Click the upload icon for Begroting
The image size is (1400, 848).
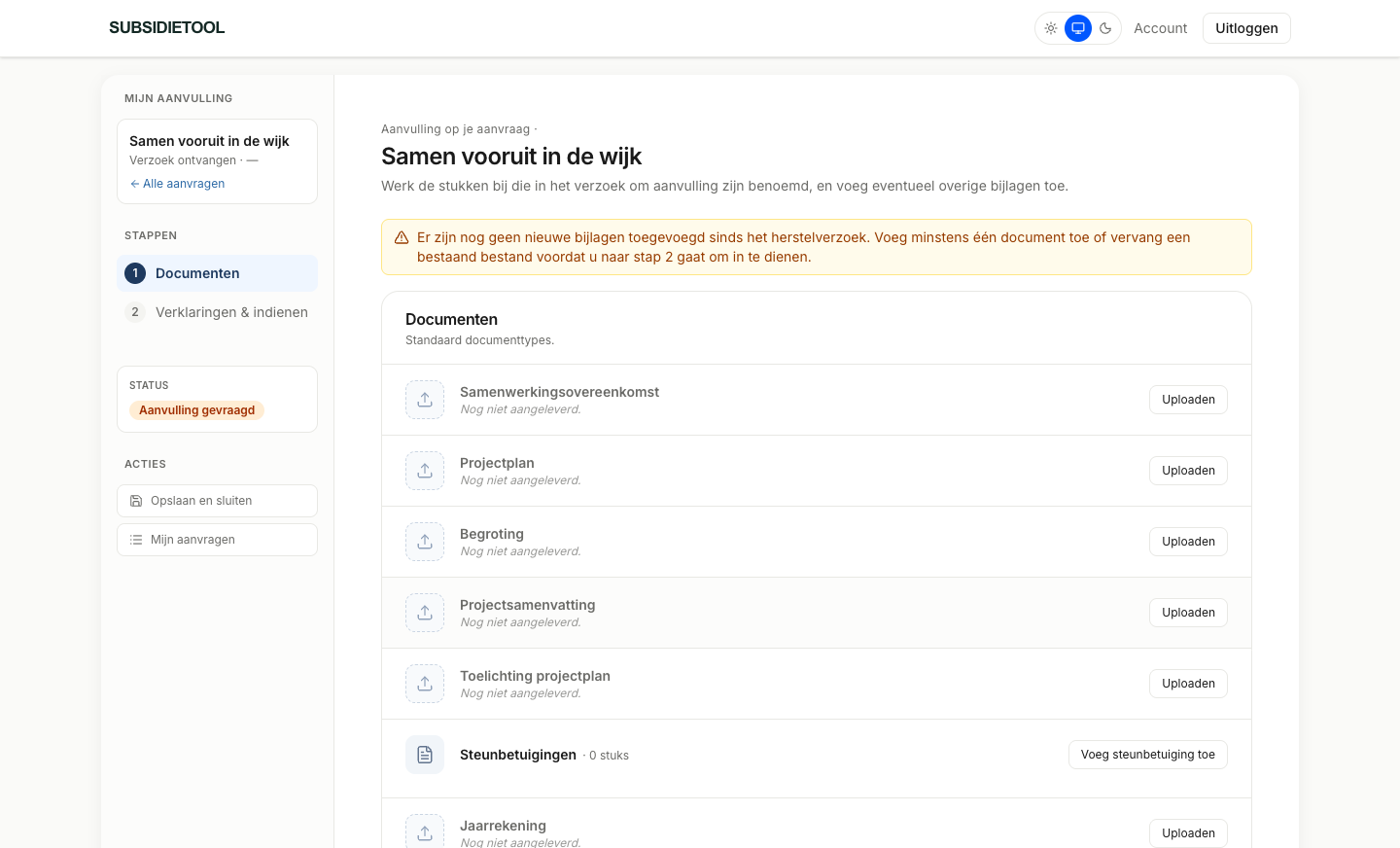point(425,542)
